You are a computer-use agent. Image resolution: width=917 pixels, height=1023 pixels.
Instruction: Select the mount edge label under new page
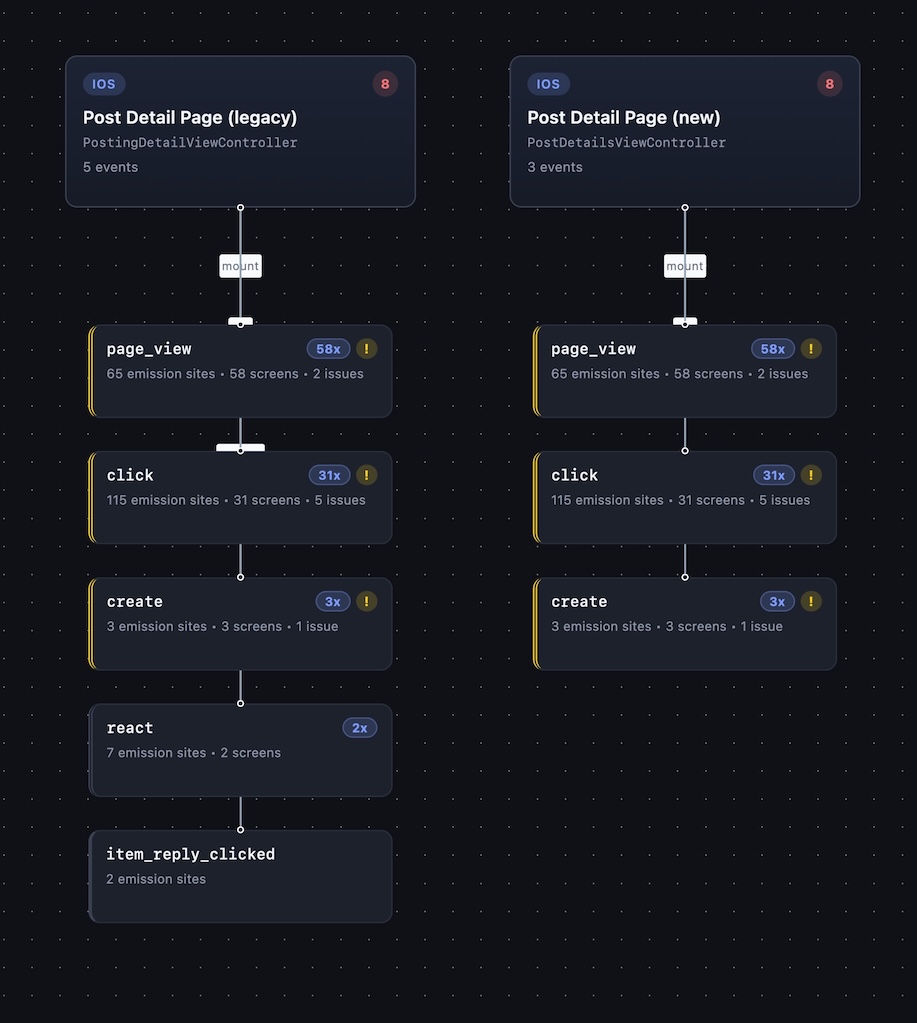pyautogui.click(x=685, y=266)
